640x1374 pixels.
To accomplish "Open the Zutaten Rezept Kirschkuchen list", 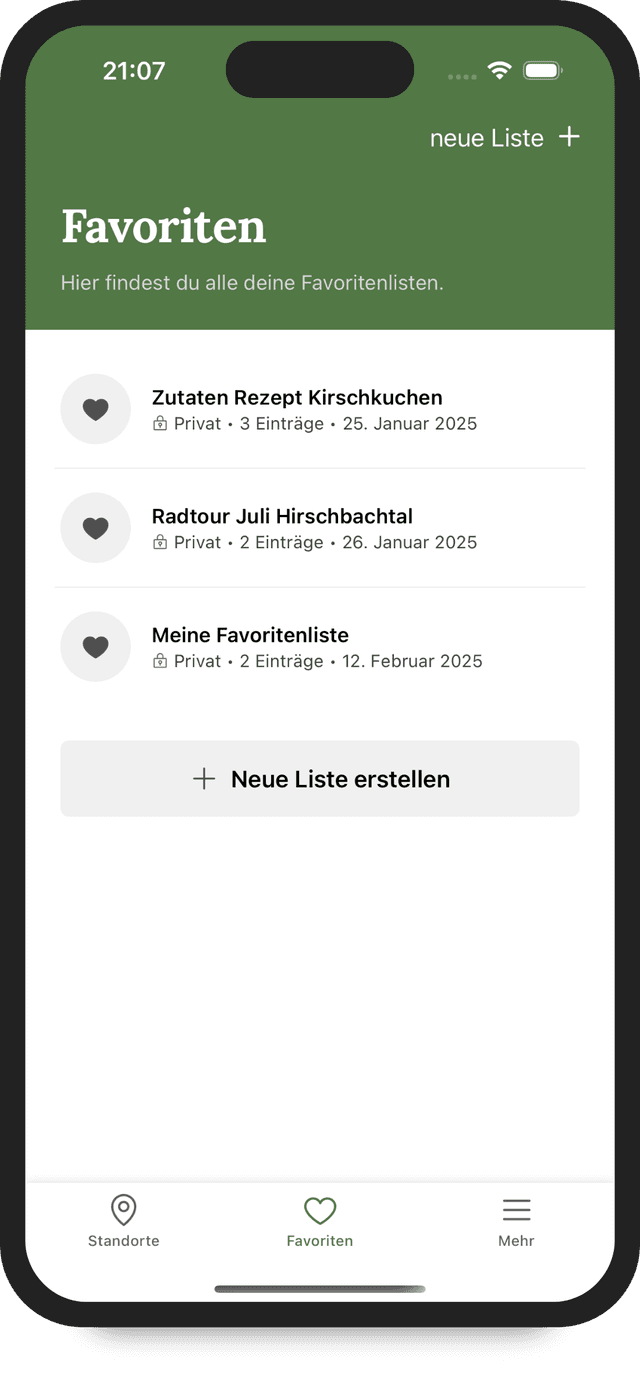I will [x=297, y=398].
